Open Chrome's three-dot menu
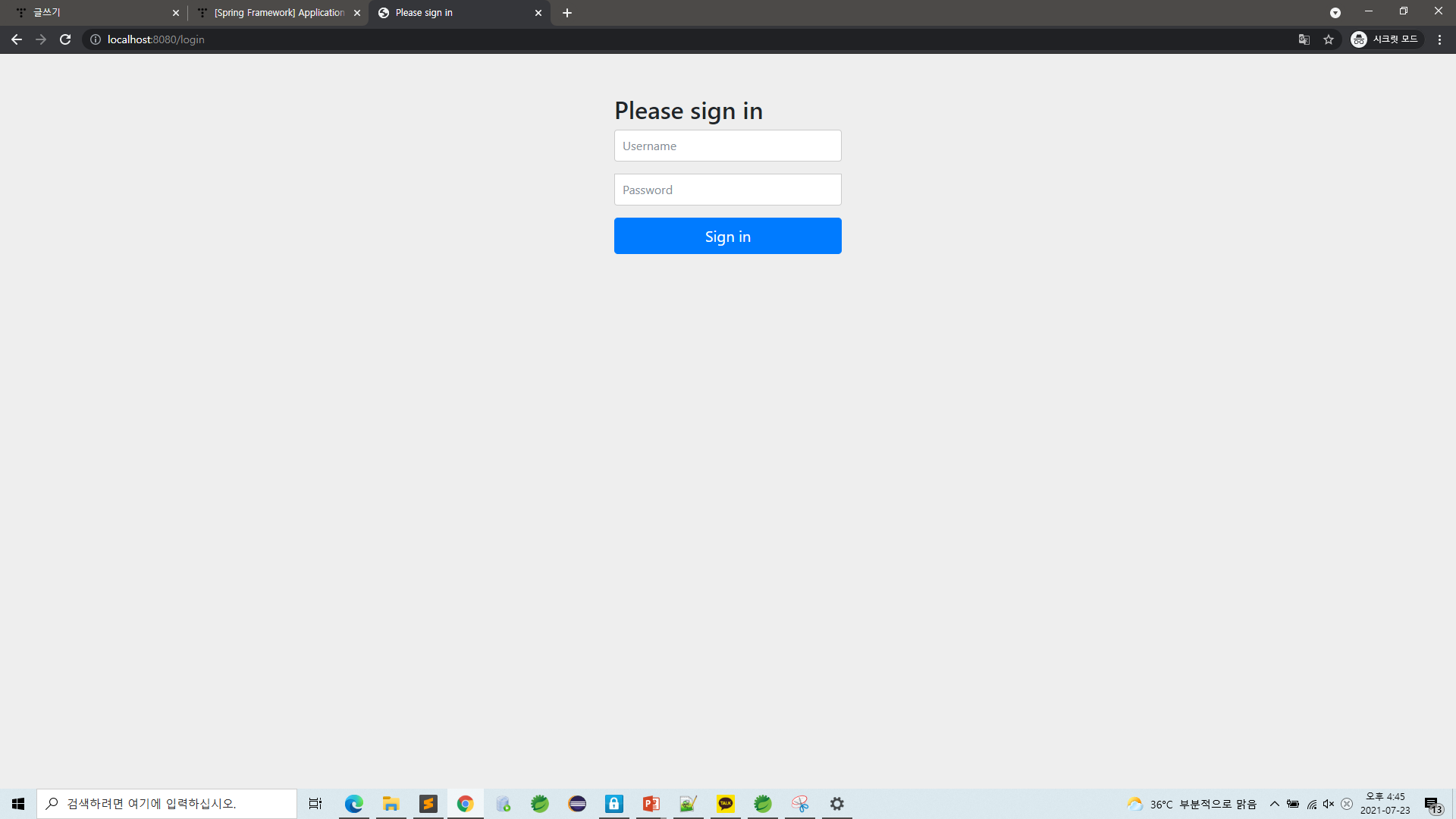The height and width of the screenshot is (819, 1456). (1439, 39)
